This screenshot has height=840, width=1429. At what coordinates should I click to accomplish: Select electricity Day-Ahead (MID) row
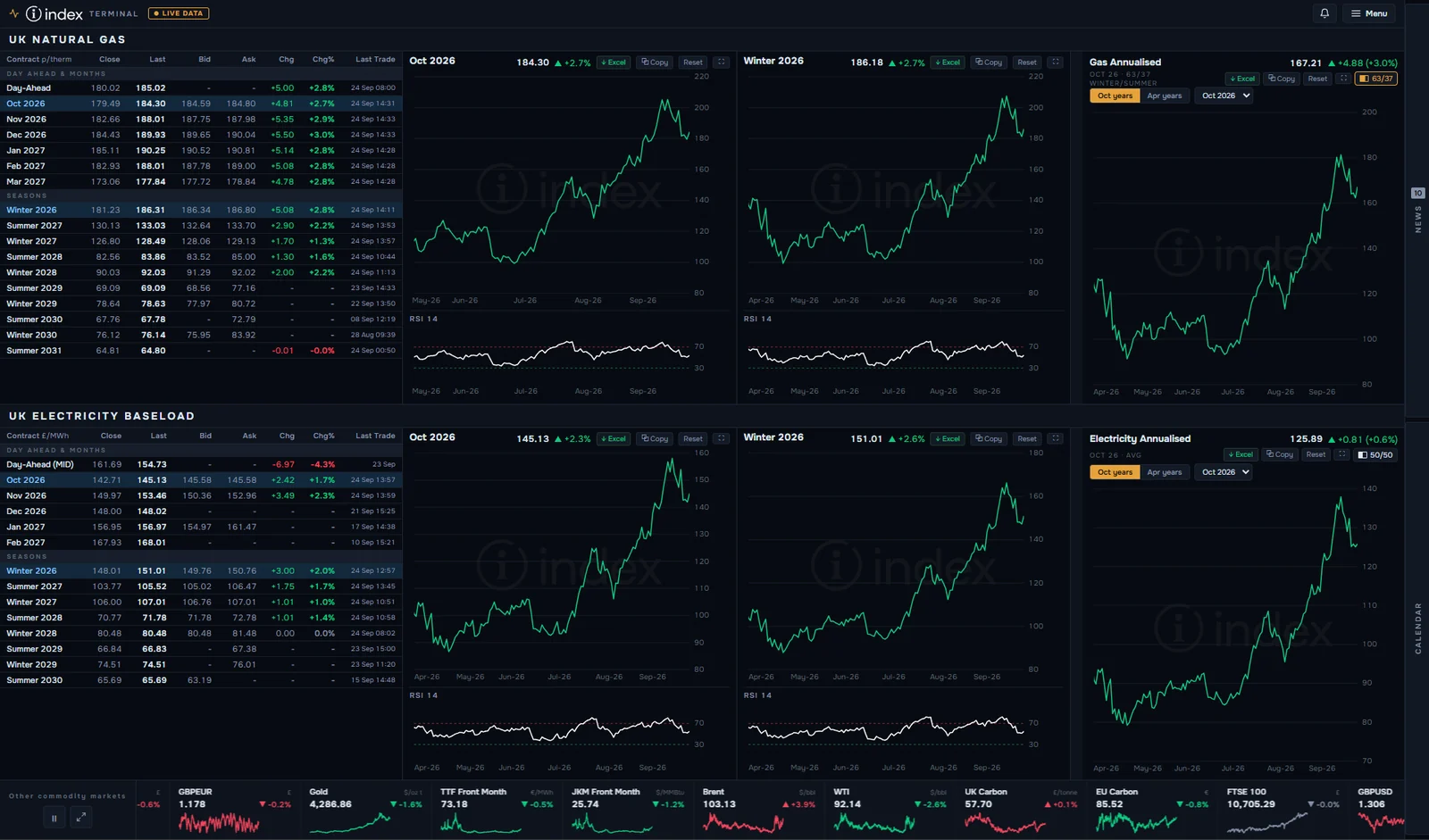pyautogui.click(x=201, y=464)
